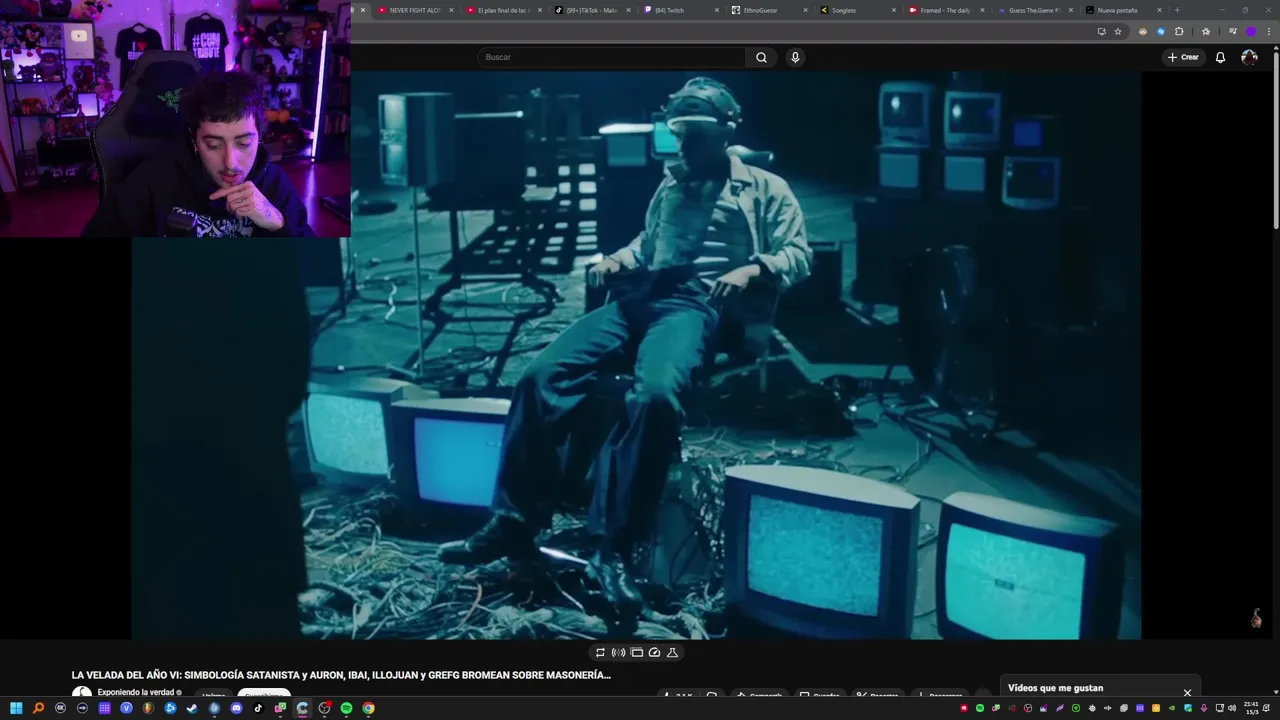Screen dimensions: 1280x720
Task: Click the screenshot frame icon below video
Action: coord(636,652)
